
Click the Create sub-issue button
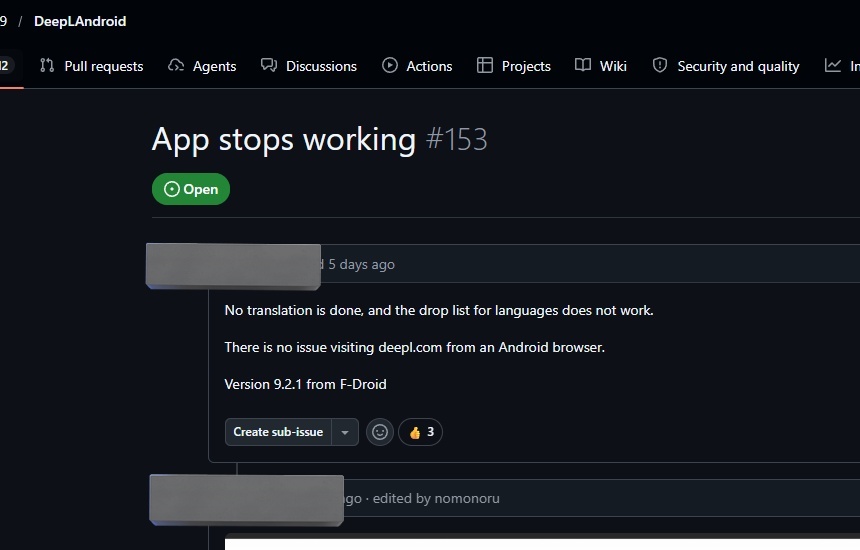[278, 432]
